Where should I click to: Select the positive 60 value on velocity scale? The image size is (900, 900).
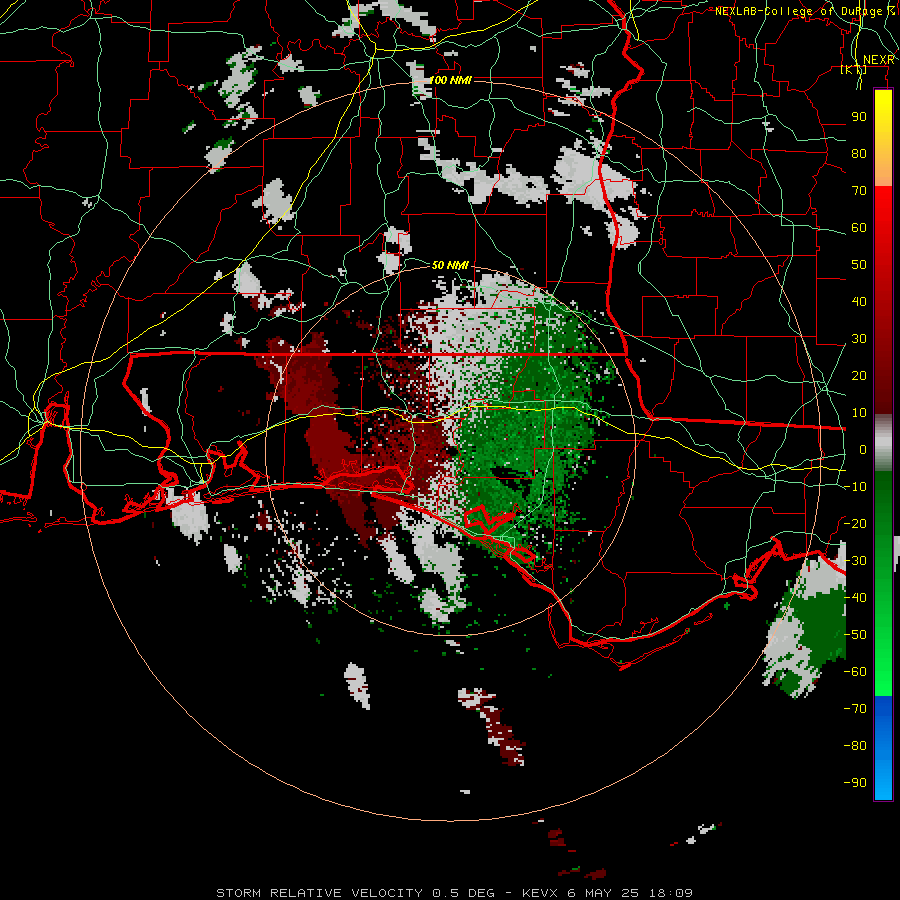859,227
